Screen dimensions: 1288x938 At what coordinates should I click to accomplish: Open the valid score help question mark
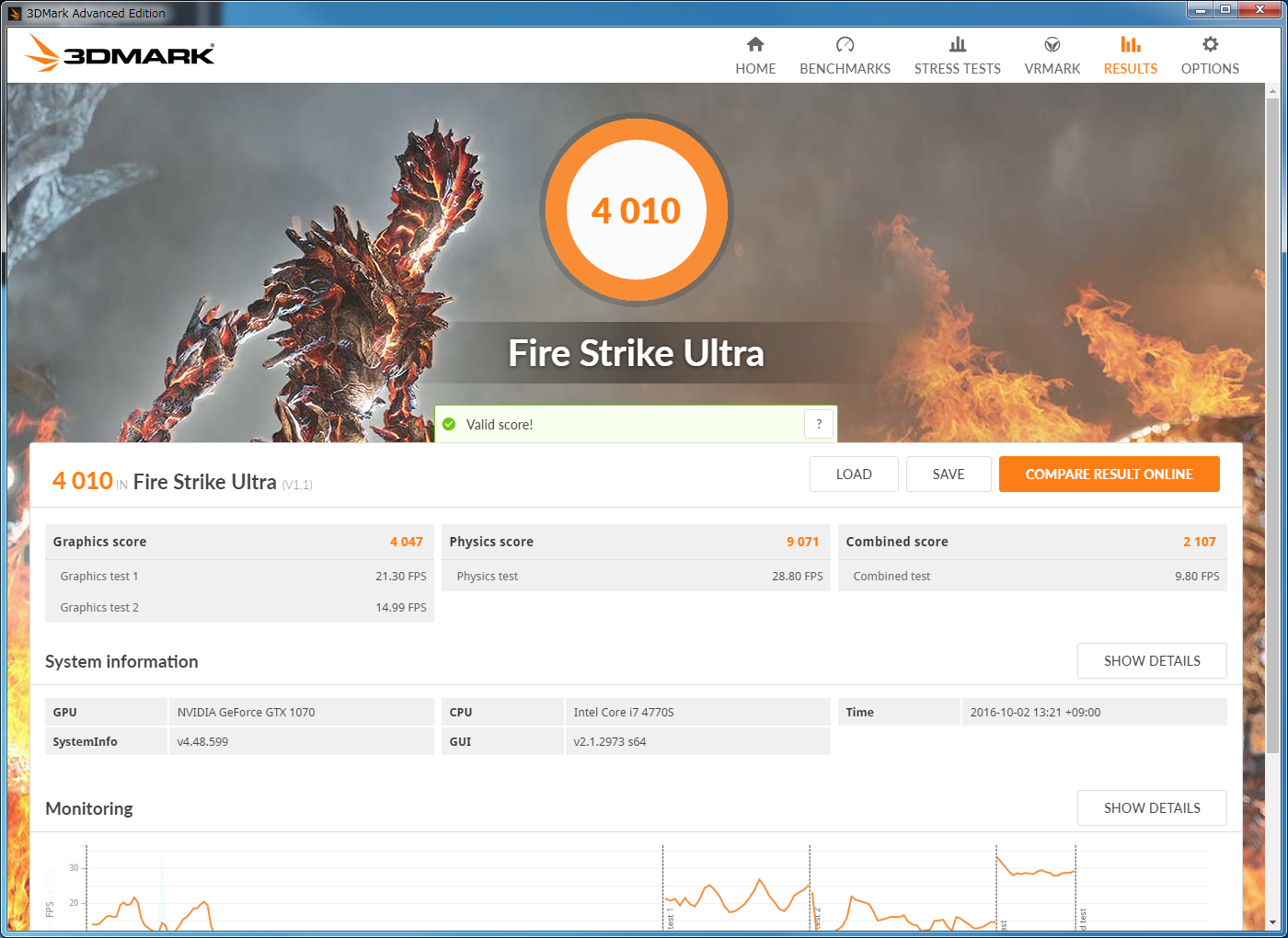(x=819, y=424)
